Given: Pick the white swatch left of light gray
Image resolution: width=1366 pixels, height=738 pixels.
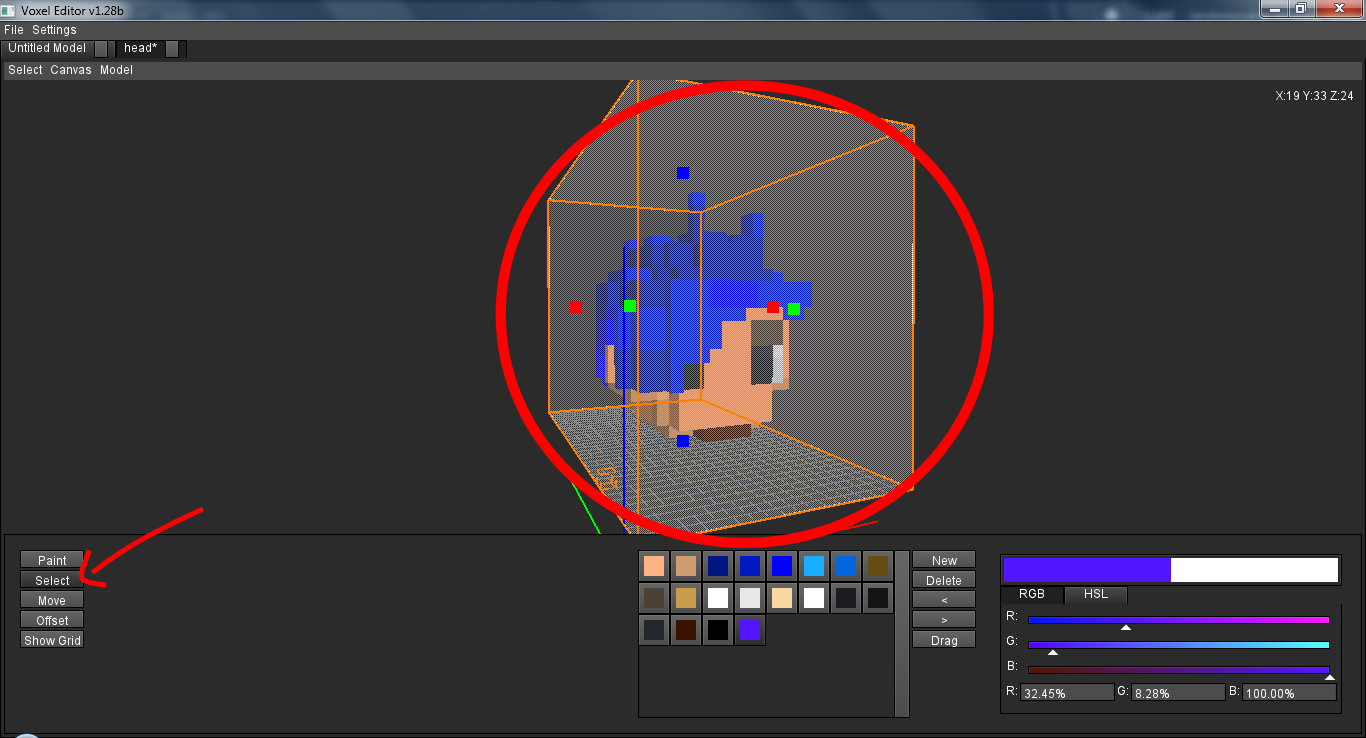Looking at the screenshot, I should pyautogui.click(x=718, y=598).
